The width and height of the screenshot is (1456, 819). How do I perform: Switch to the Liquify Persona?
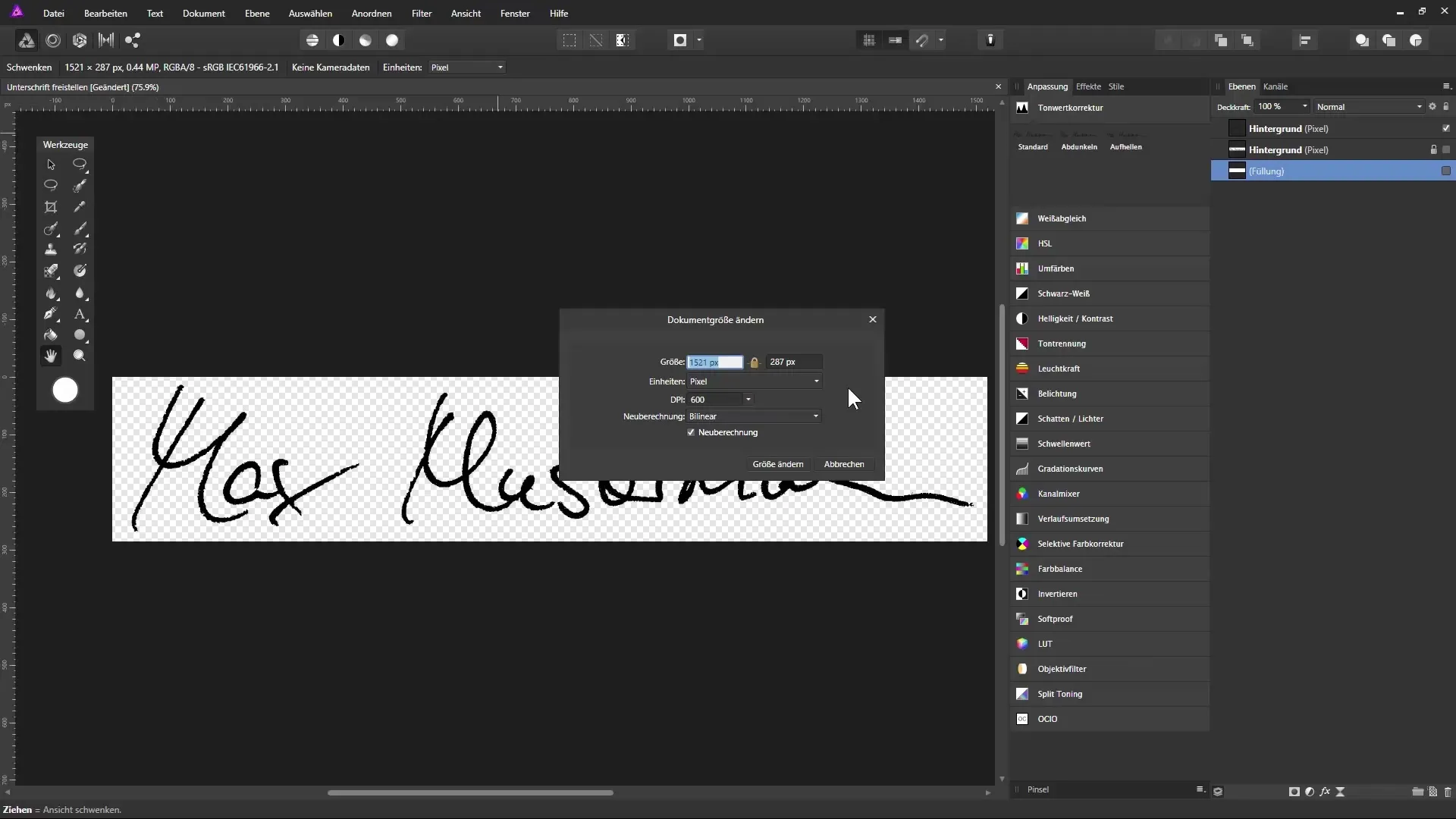click(53, 41)
